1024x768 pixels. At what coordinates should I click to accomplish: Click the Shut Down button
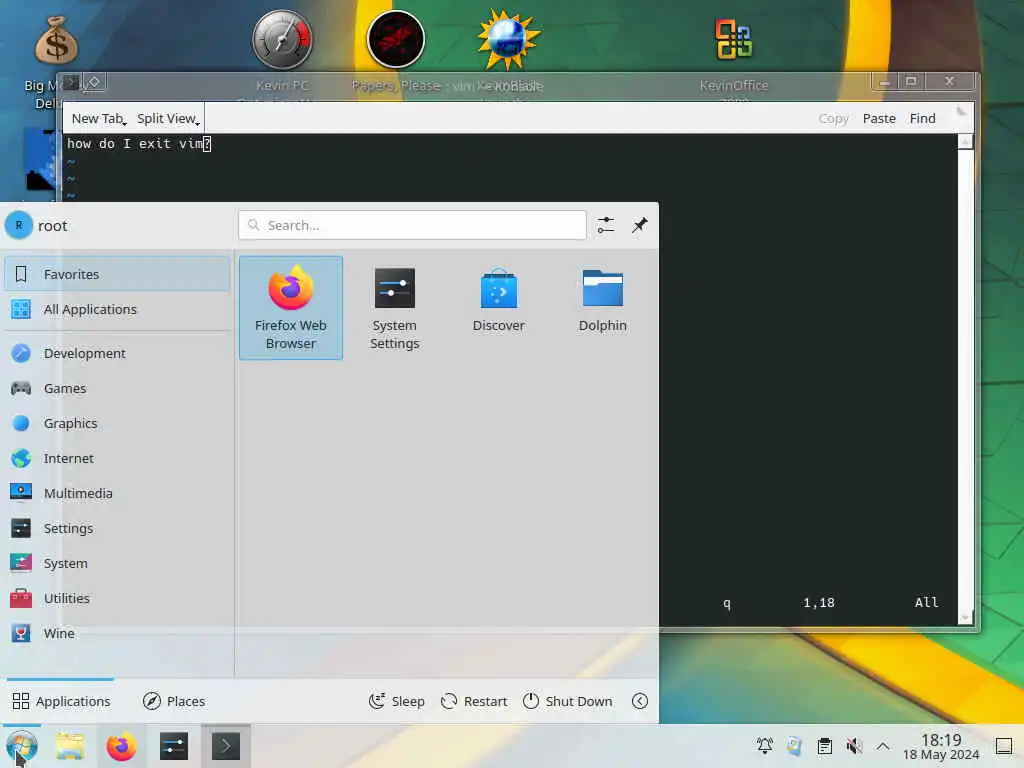(x=568, y=701)
